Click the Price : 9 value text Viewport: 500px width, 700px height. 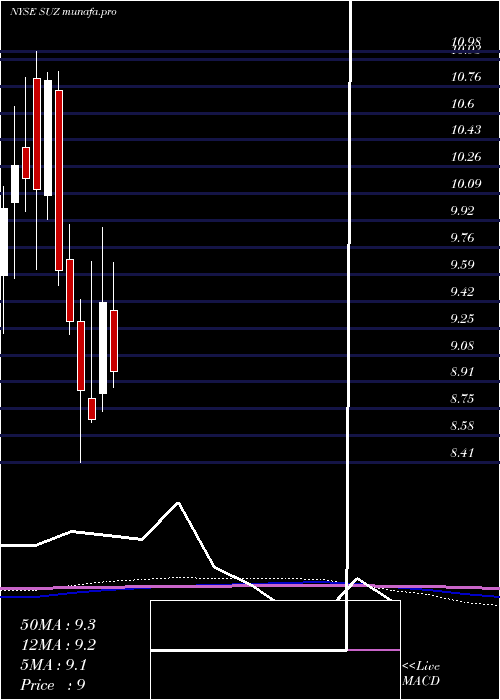(53, 685)
